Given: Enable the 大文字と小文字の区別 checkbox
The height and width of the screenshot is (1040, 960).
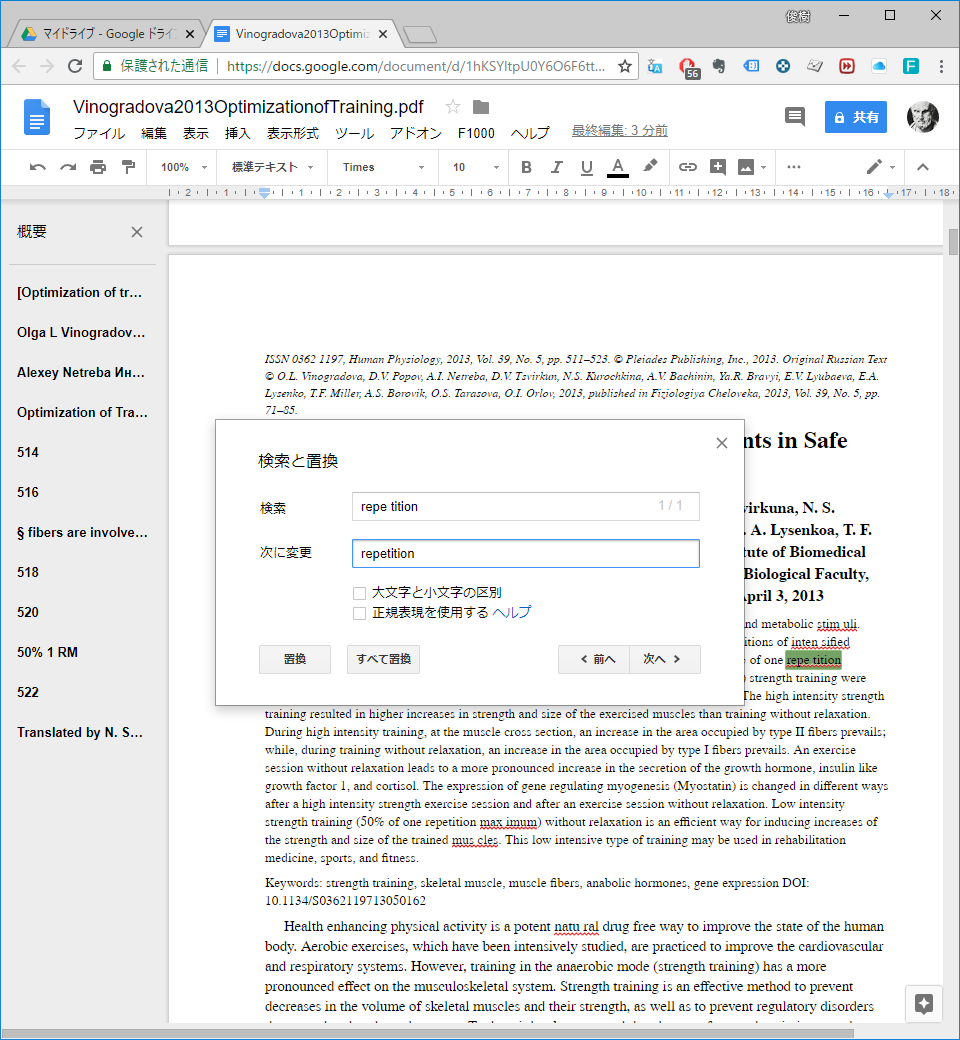Looking at the screenshot, I should pyautogui.click(x=359, y=593).
